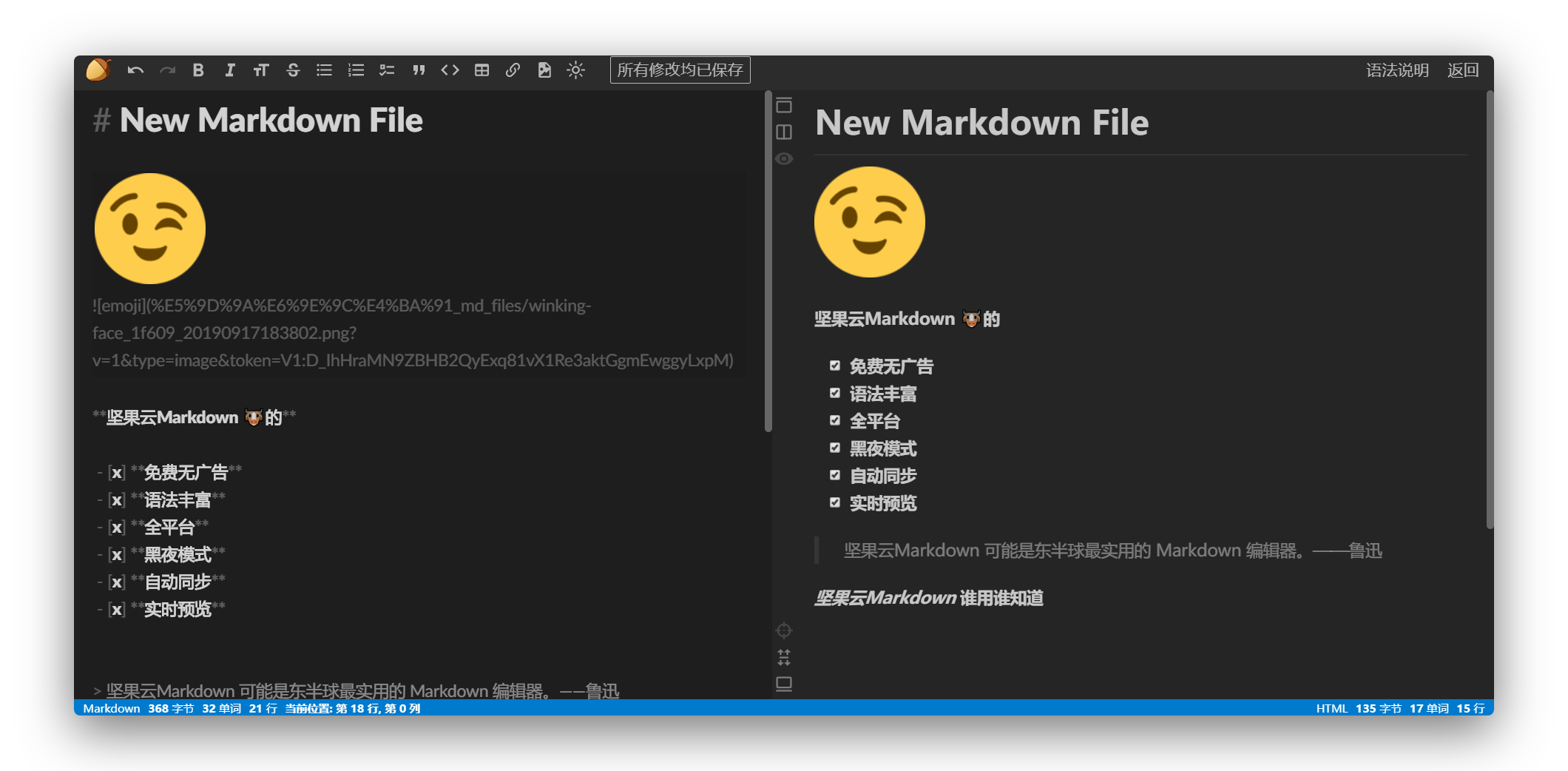Click the winking emoji image in preview
1568x771 pixels.
(870, 222)
